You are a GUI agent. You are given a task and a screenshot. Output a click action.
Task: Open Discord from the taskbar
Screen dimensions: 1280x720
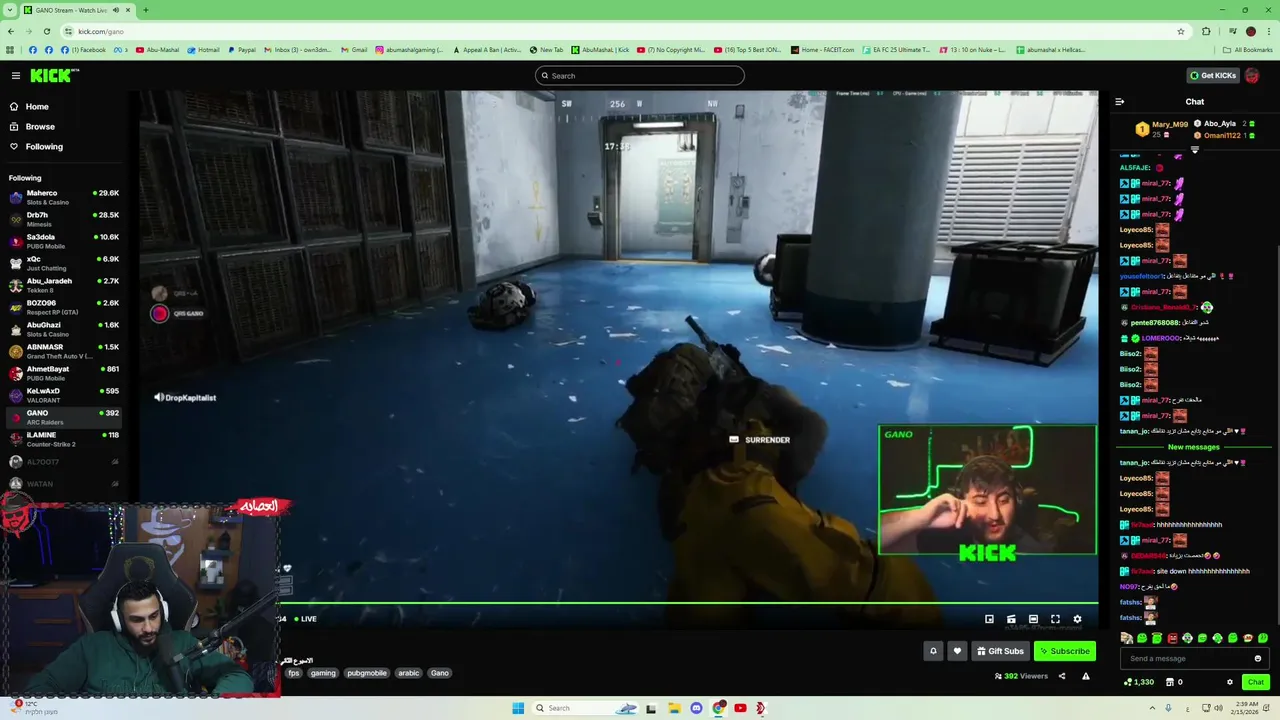[696, 708]
